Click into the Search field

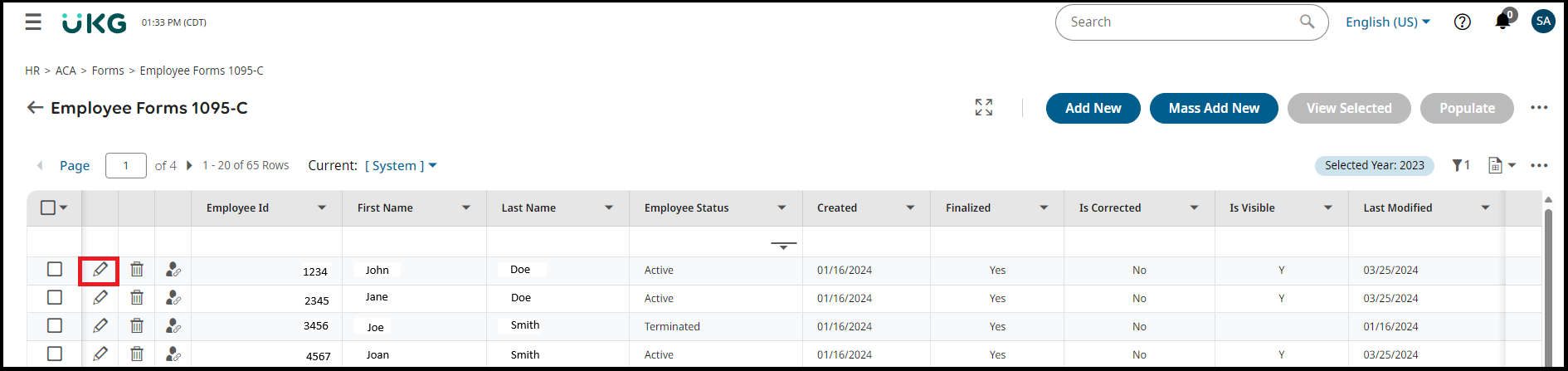(1178, 22)
